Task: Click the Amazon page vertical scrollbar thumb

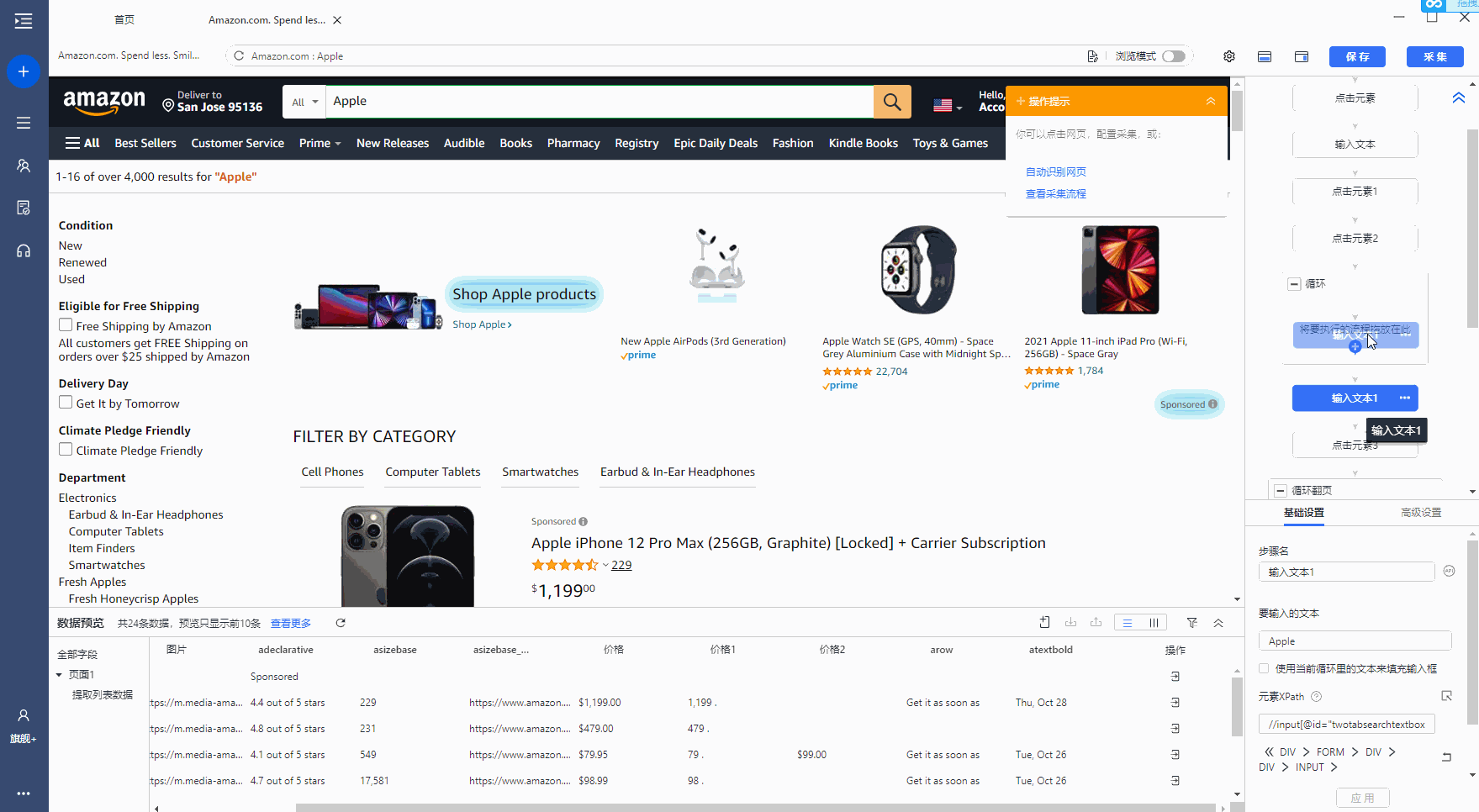Action: point(1237,110)
